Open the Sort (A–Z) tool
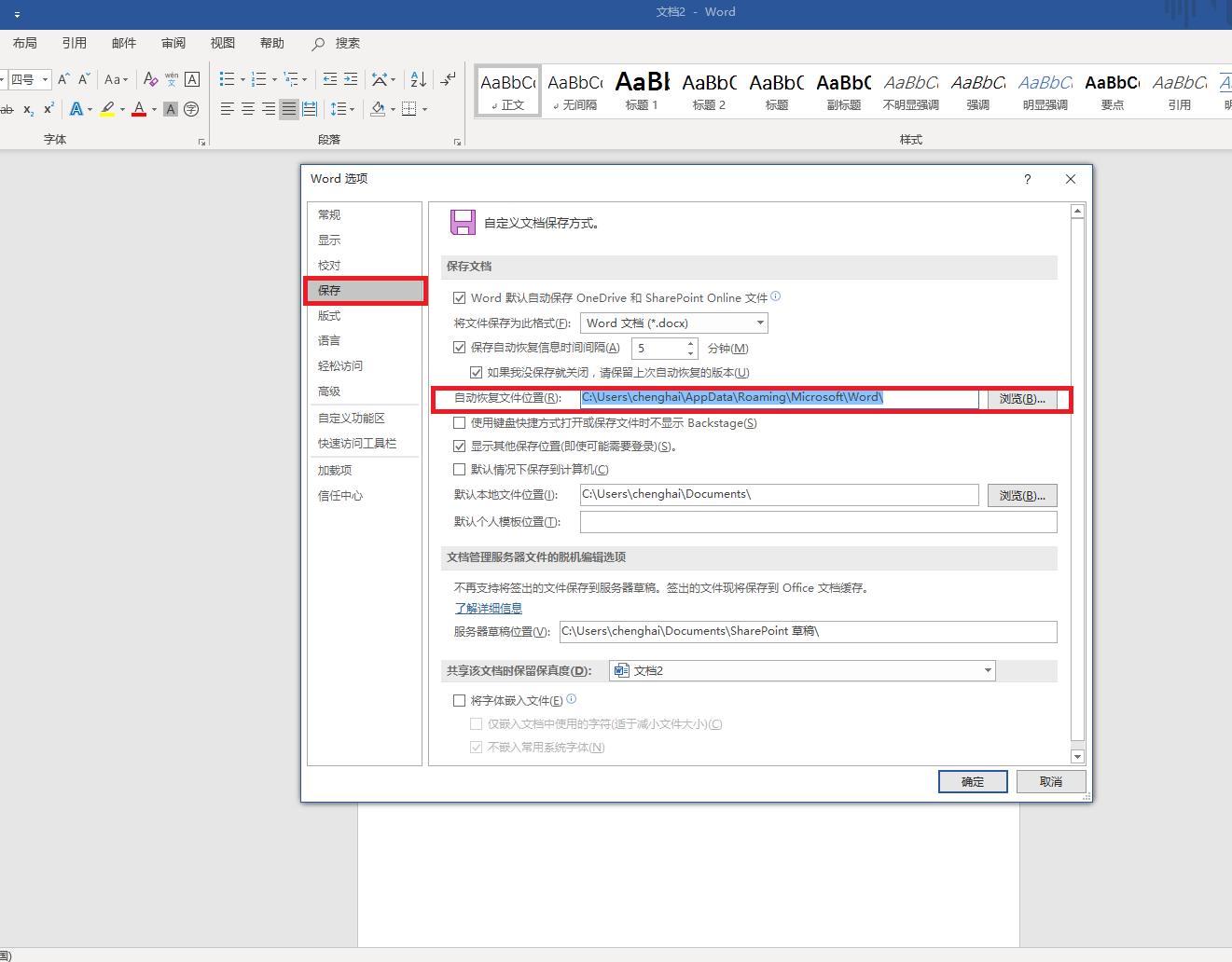The height and width of the screenshot is (962, 1232). point(419,79)
